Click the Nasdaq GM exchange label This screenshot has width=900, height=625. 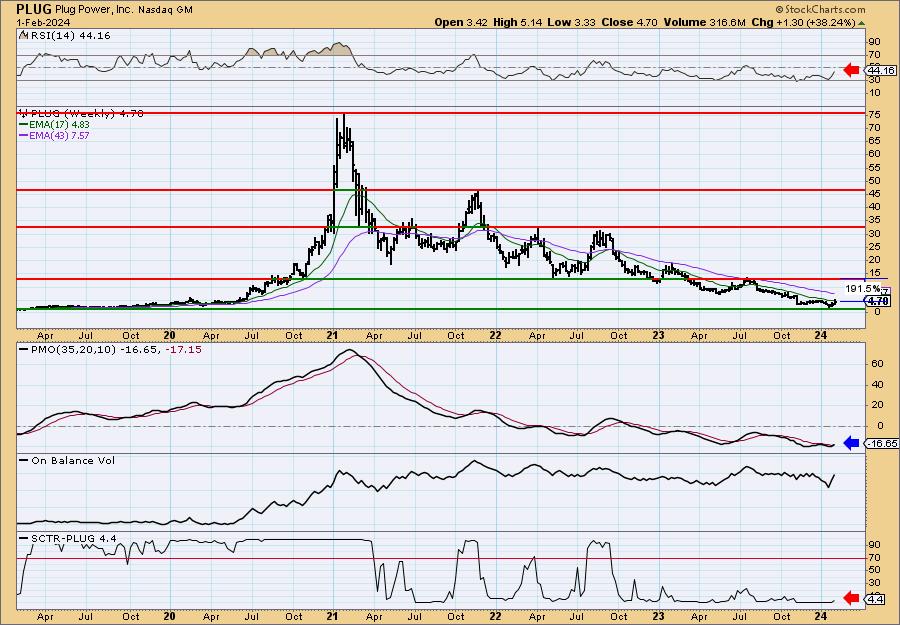[165, 10]
